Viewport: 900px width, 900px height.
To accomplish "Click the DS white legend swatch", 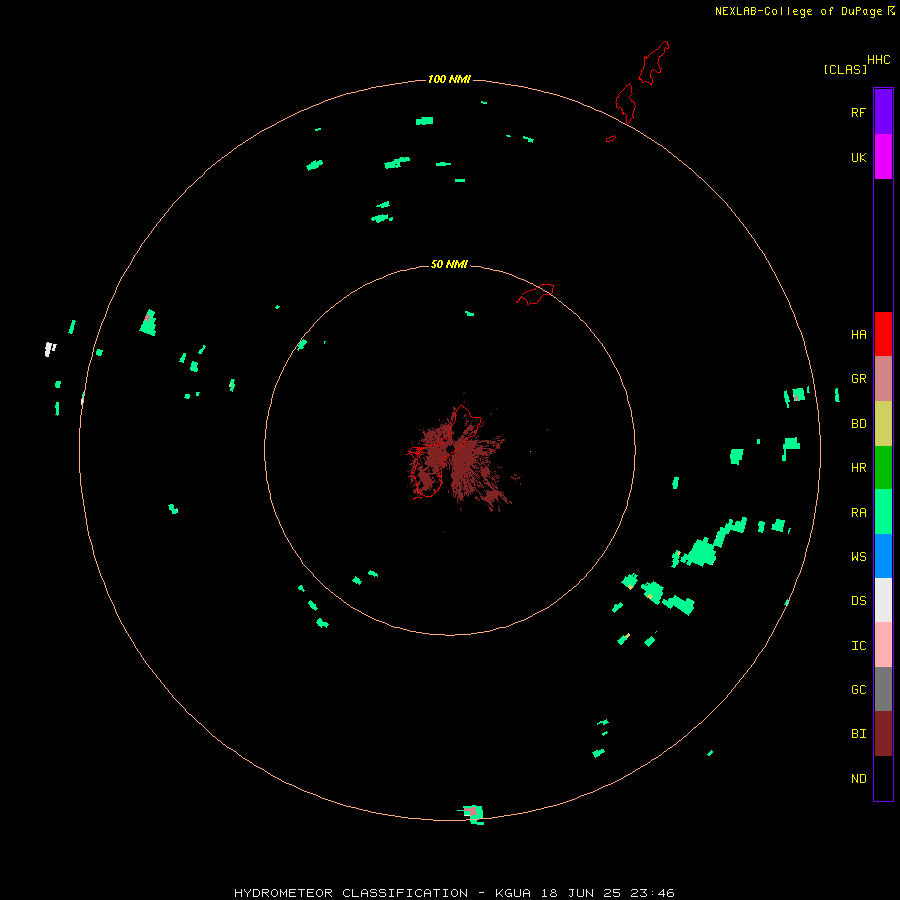I will pos(883,600).
